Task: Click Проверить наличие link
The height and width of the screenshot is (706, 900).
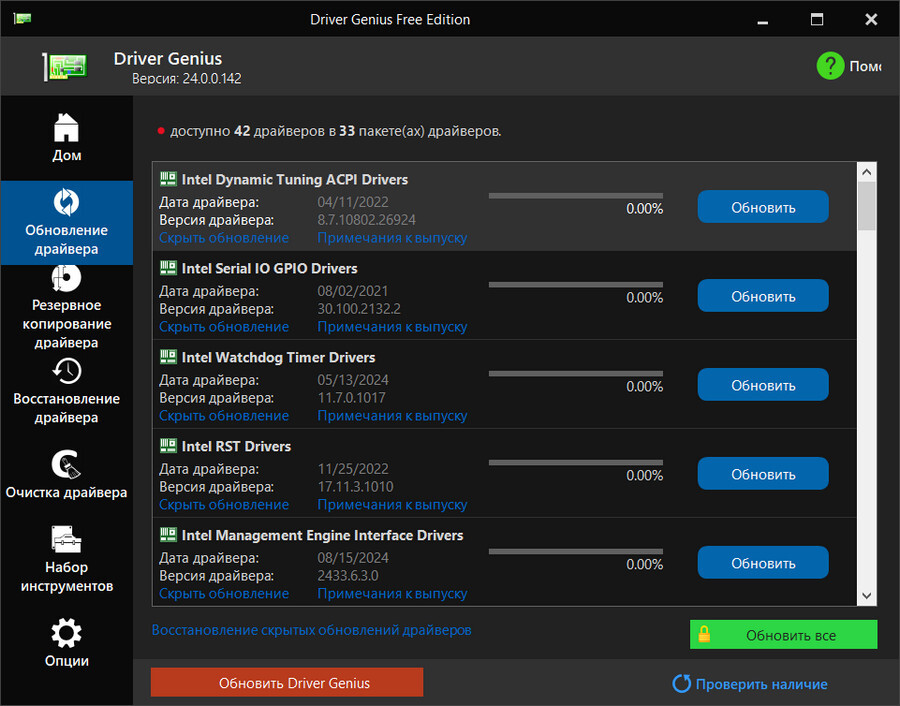Action: [x=761, y=684]
